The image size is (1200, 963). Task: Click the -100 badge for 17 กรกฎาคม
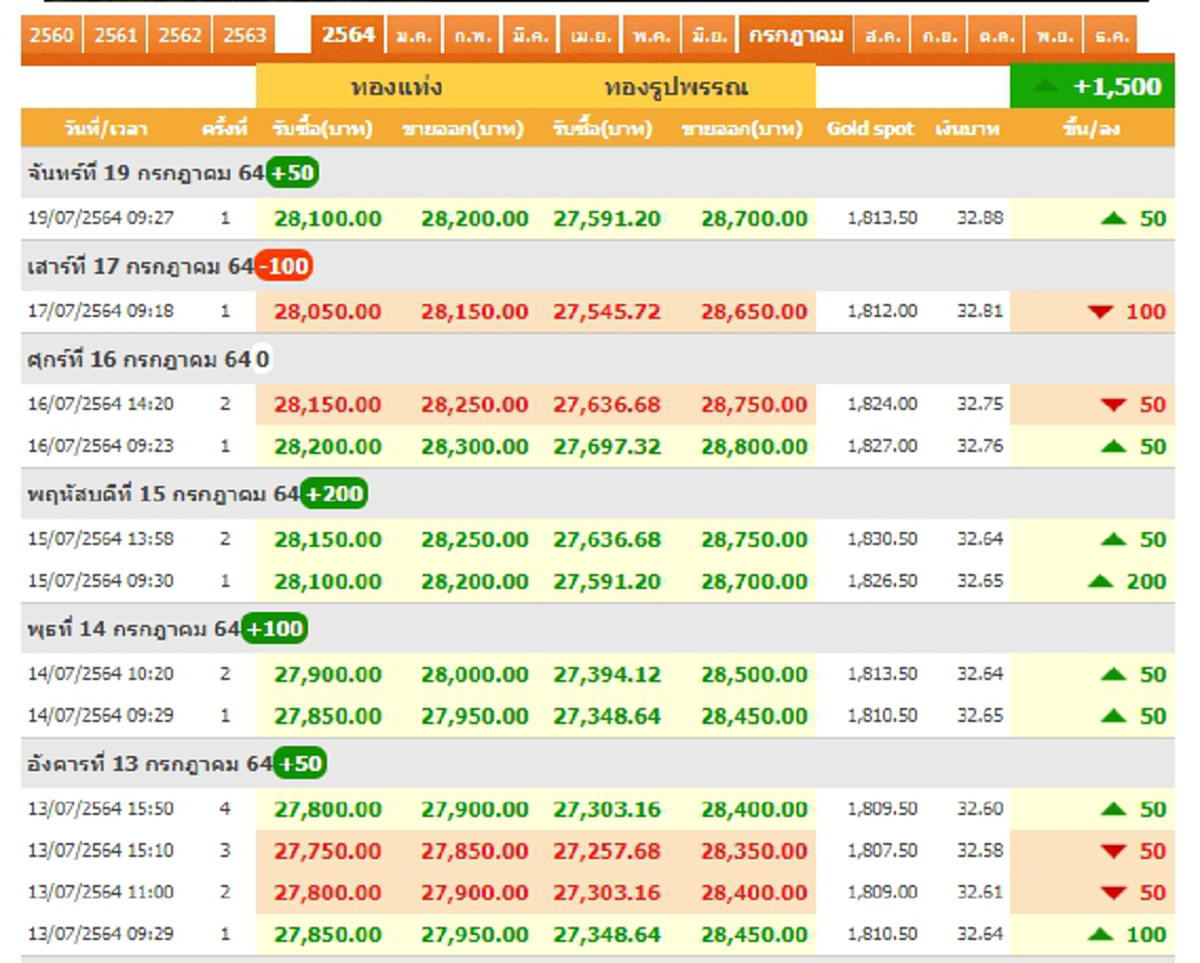click(x=283, y=267)
